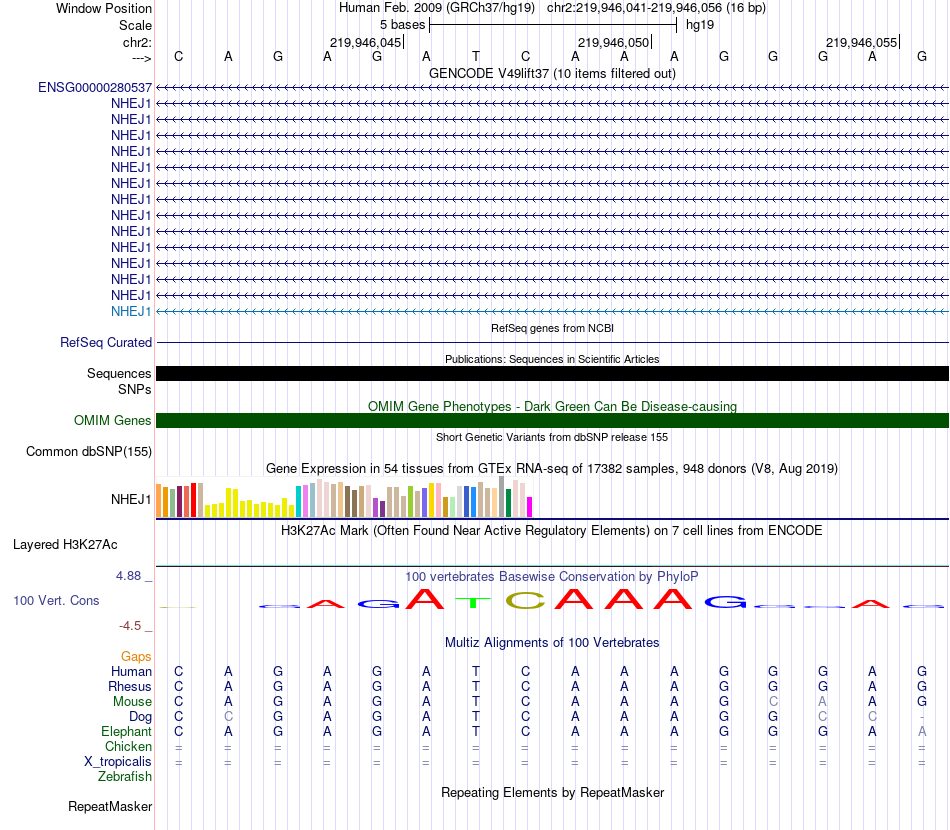Click the 5 bases scale bar line
The width and height of the screenshot is (950, 830).
(553, 25)
